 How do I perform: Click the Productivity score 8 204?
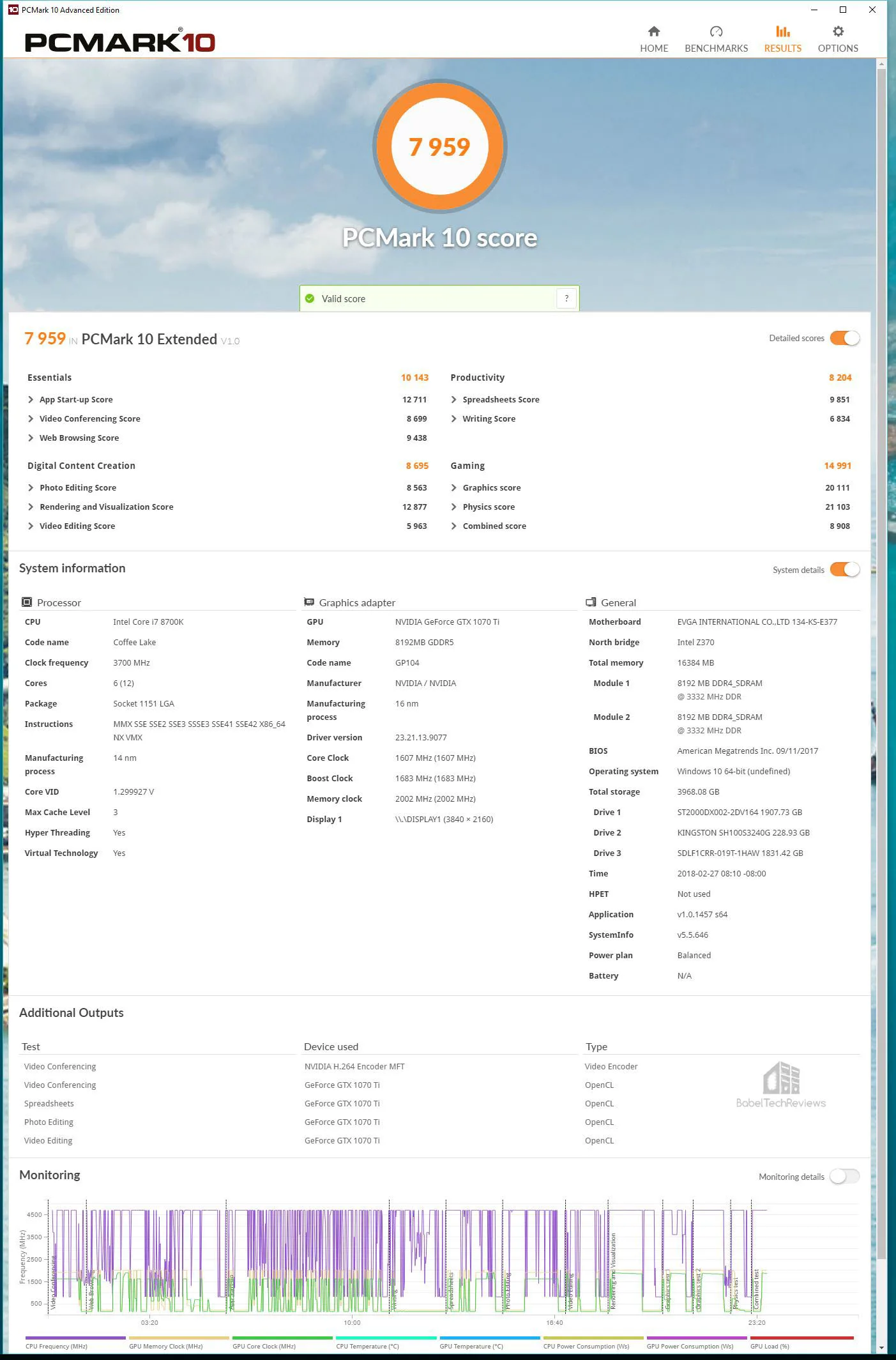tap(840, 378)
